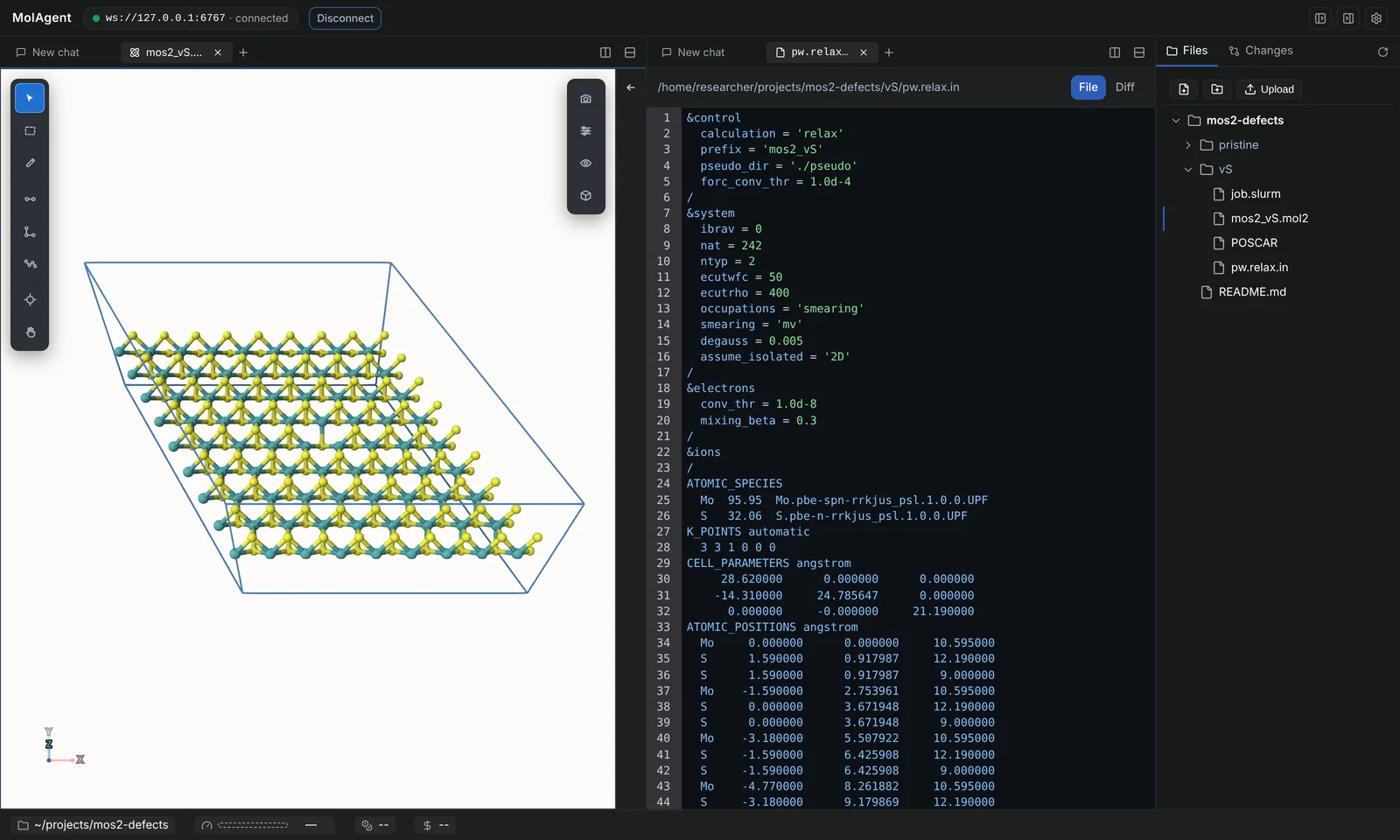This screenshot has width=1400, height=840.
Task: Click the Upload button
Action: tap(1270, 89)
